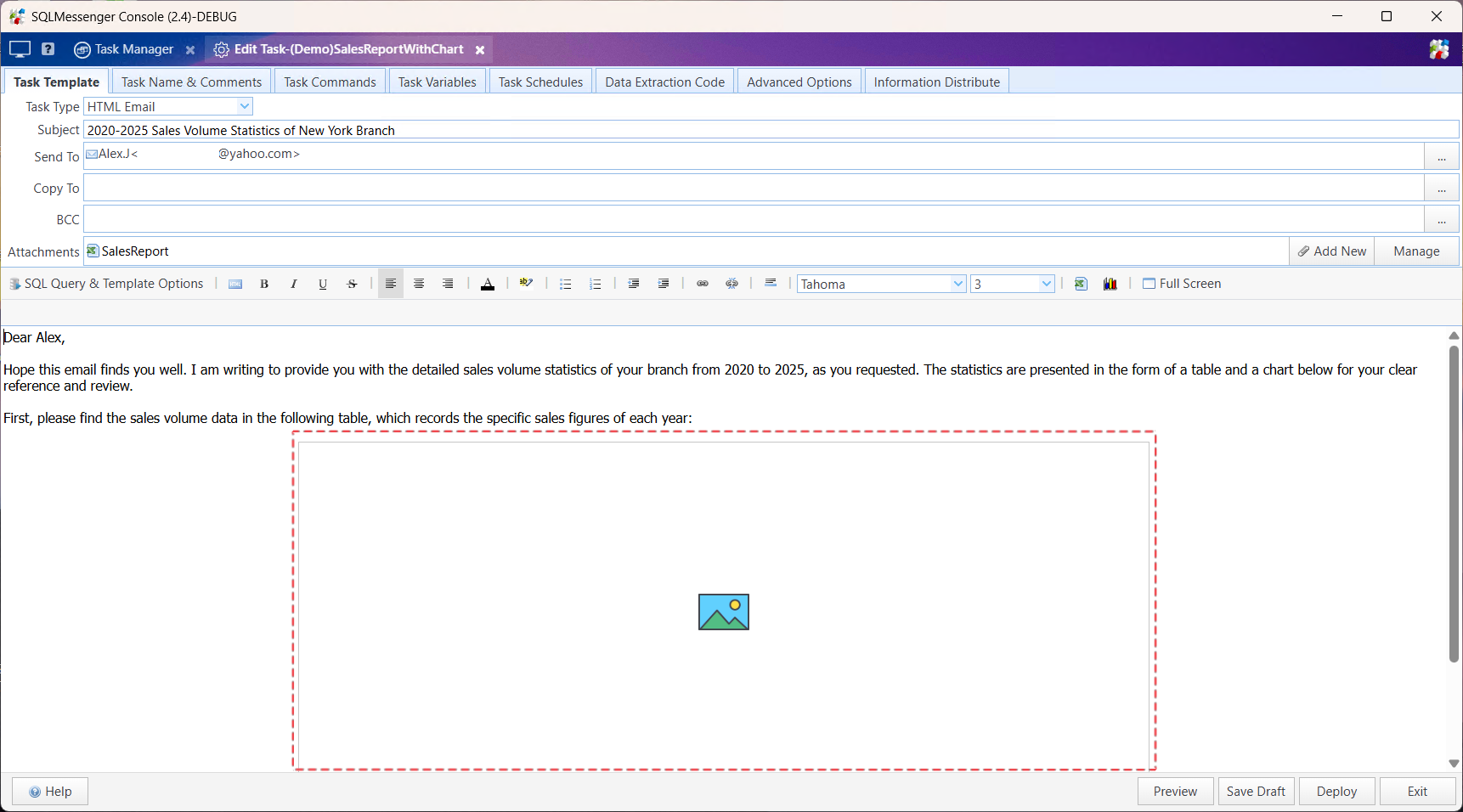Apply strikethrough to text
The image size is (1463, 812).
coord(352,284)
